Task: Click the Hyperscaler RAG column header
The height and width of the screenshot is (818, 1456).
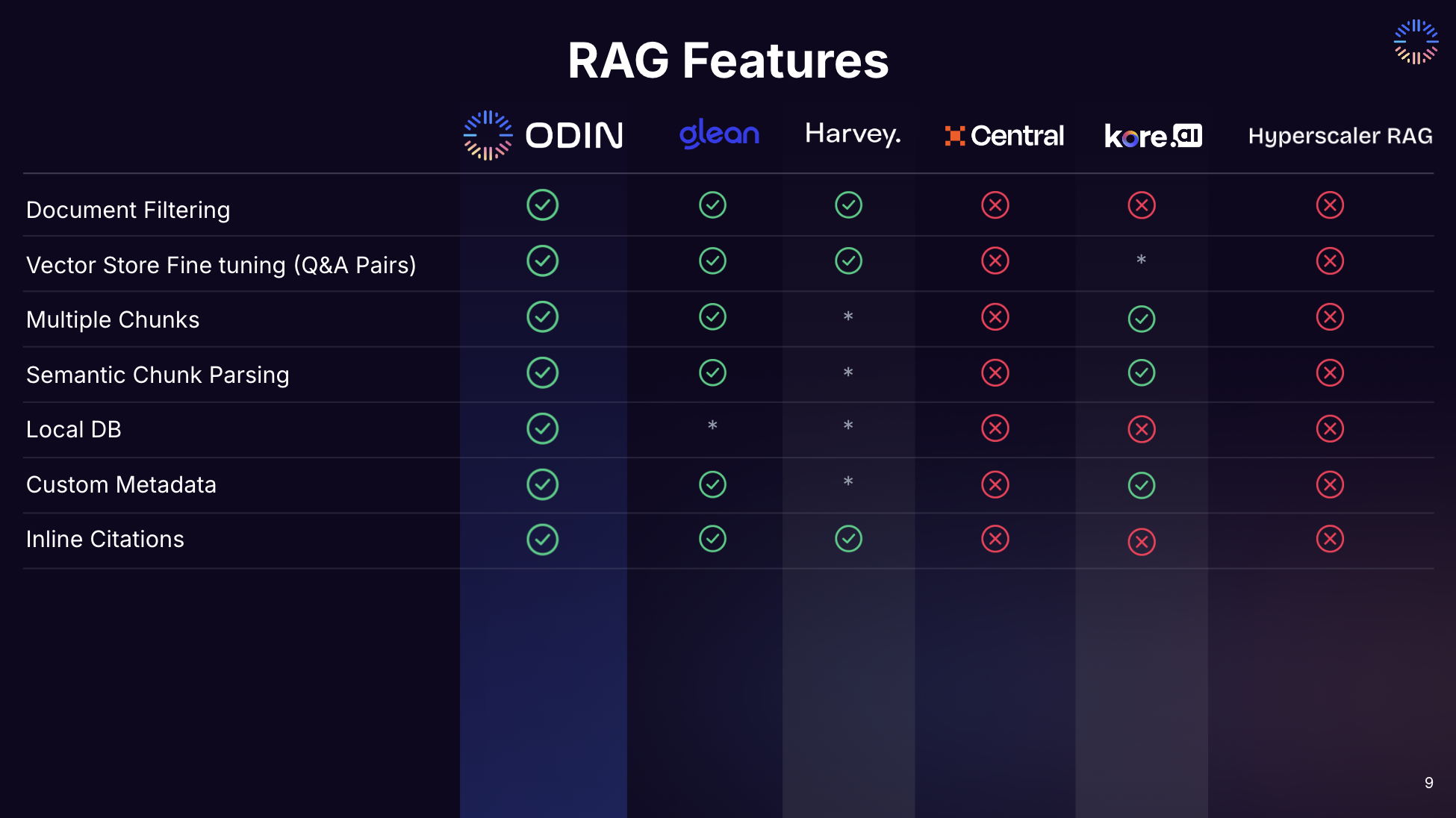Action: pos(1340,136)
